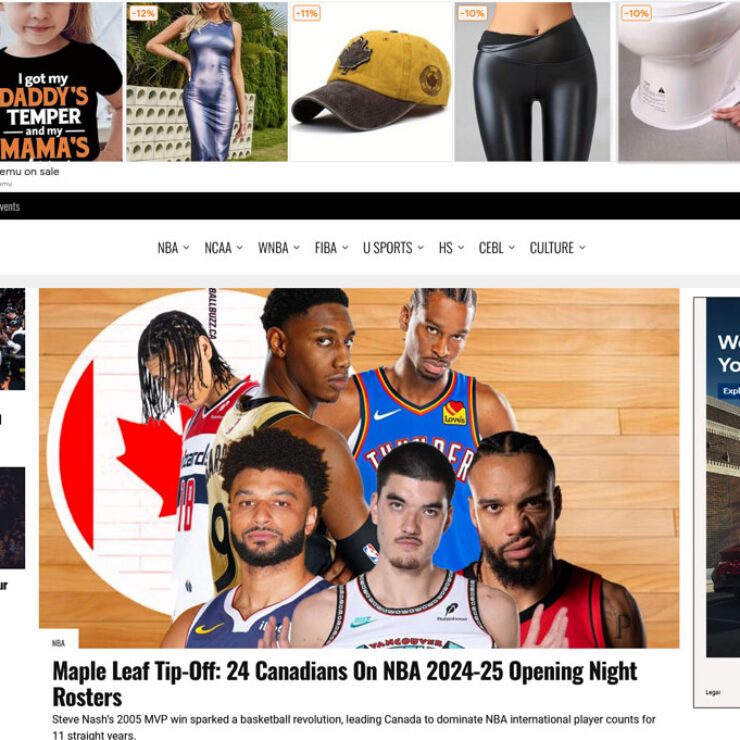The image size is (740, 740).
Task: Expand the NCAA menu chevron
Action: click(240, 248)
